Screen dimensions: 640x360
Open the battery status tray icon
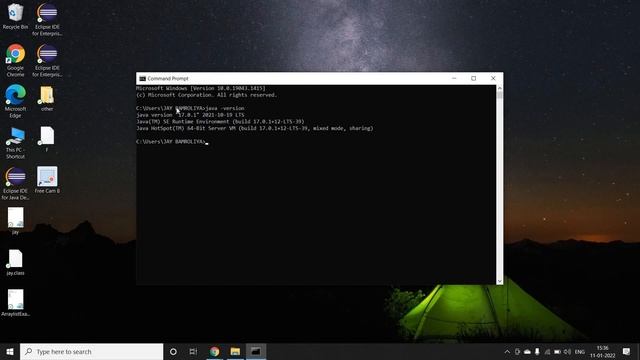(557, 352)
